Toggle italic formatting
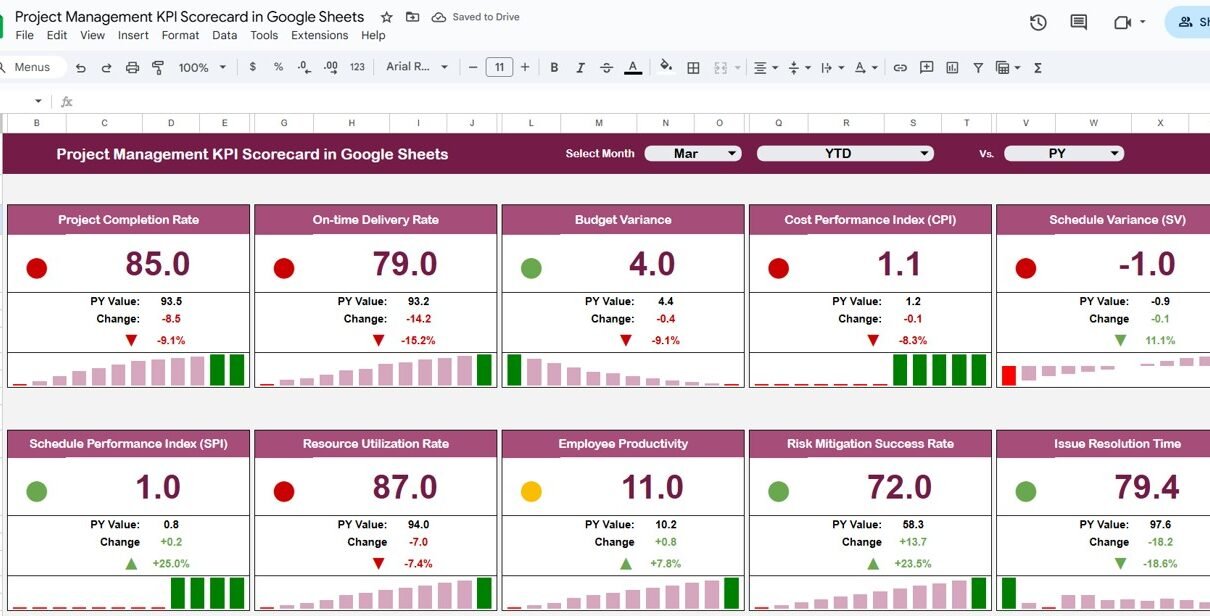 pos(580,68)
